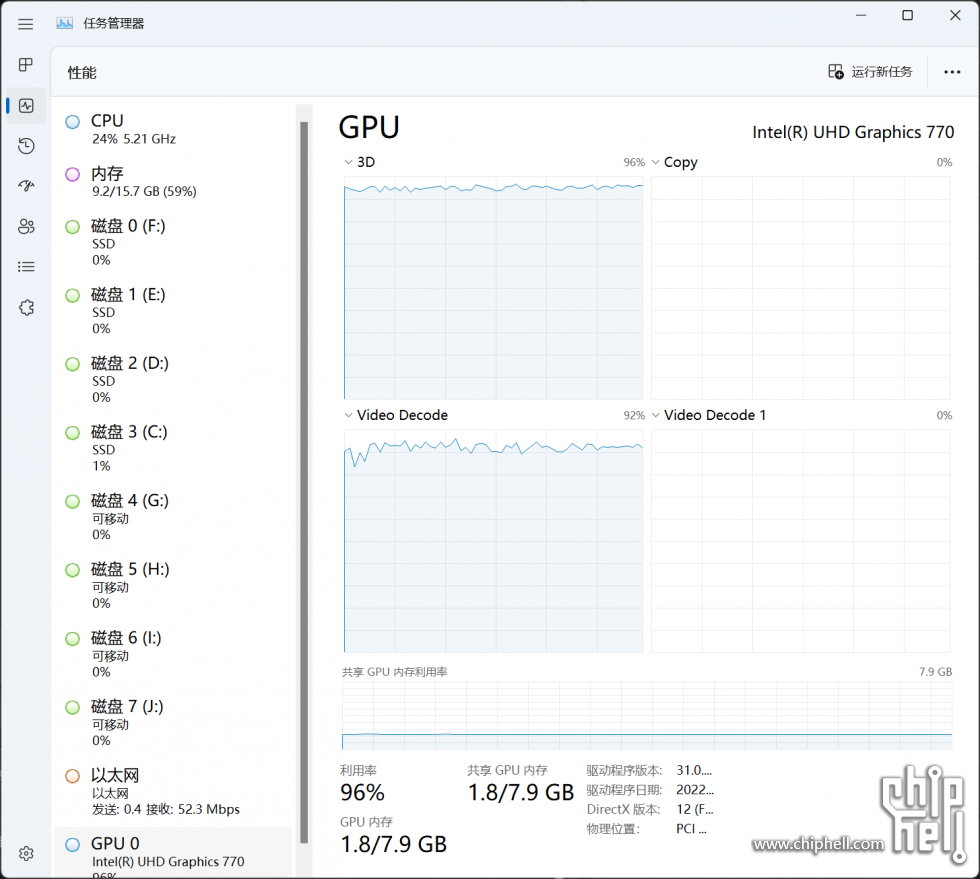
Task: Open the three-dot more options menu
Action: point(952,72)
